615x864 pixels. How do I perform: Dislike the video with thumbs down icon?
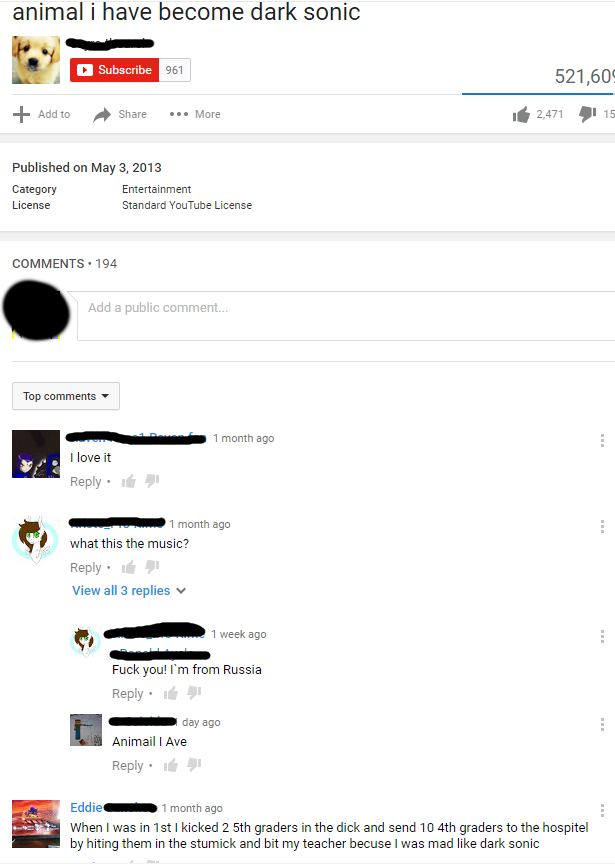587,114
